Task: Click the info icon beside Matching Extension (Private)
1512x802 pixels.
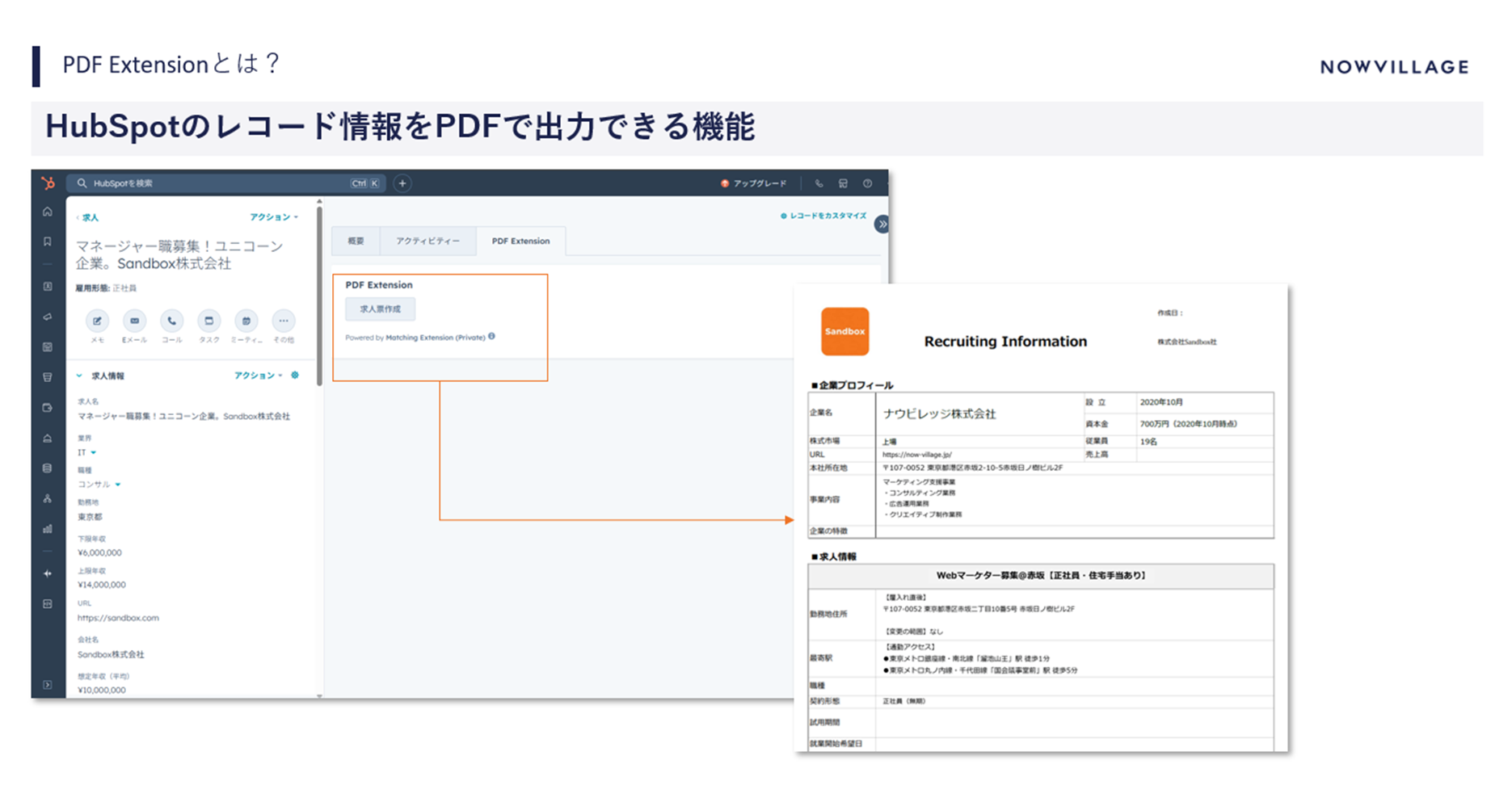Action: tap(491, 337)
